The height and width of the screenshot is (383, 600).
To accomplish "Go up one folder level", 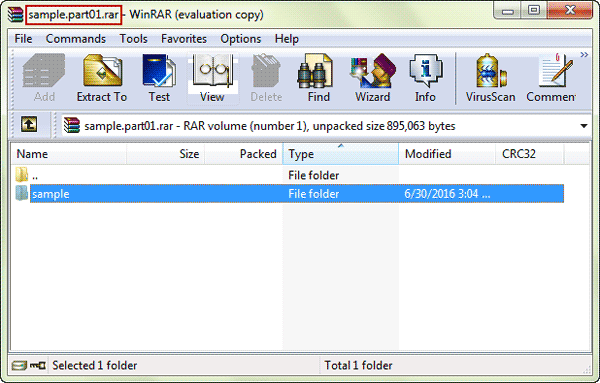I will tap(29, 125).
